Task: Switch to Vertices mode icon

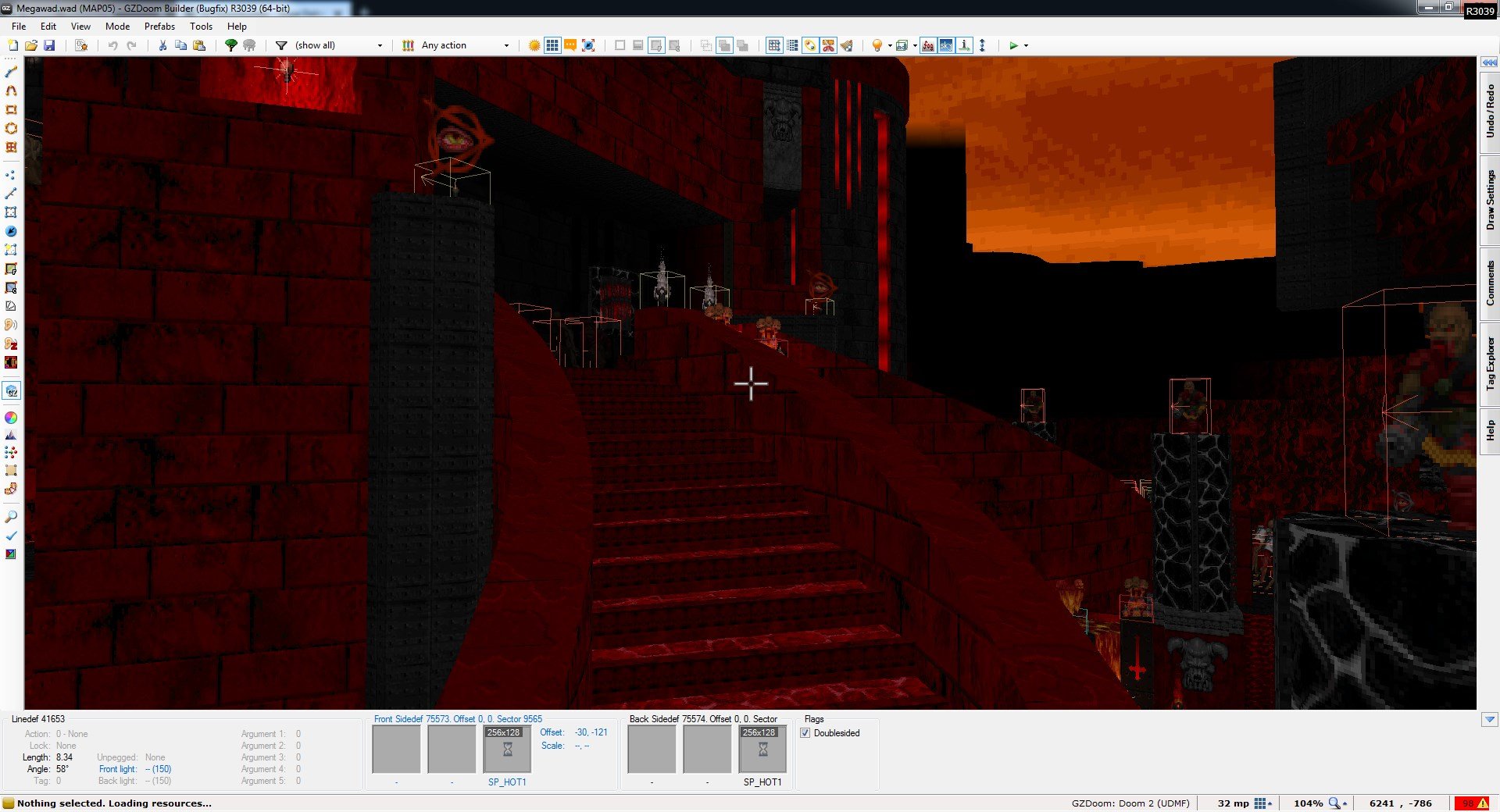Action: tap(11, 175)
